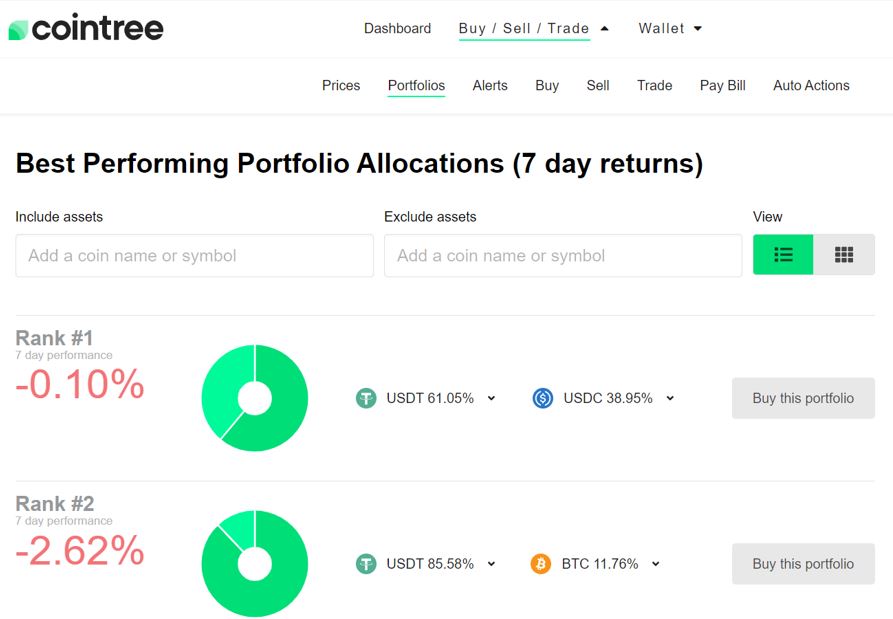Viewport: 893px width, 619px height.
Task: Click the Rank #1 donut chart
Action: [x=255, y=398]
